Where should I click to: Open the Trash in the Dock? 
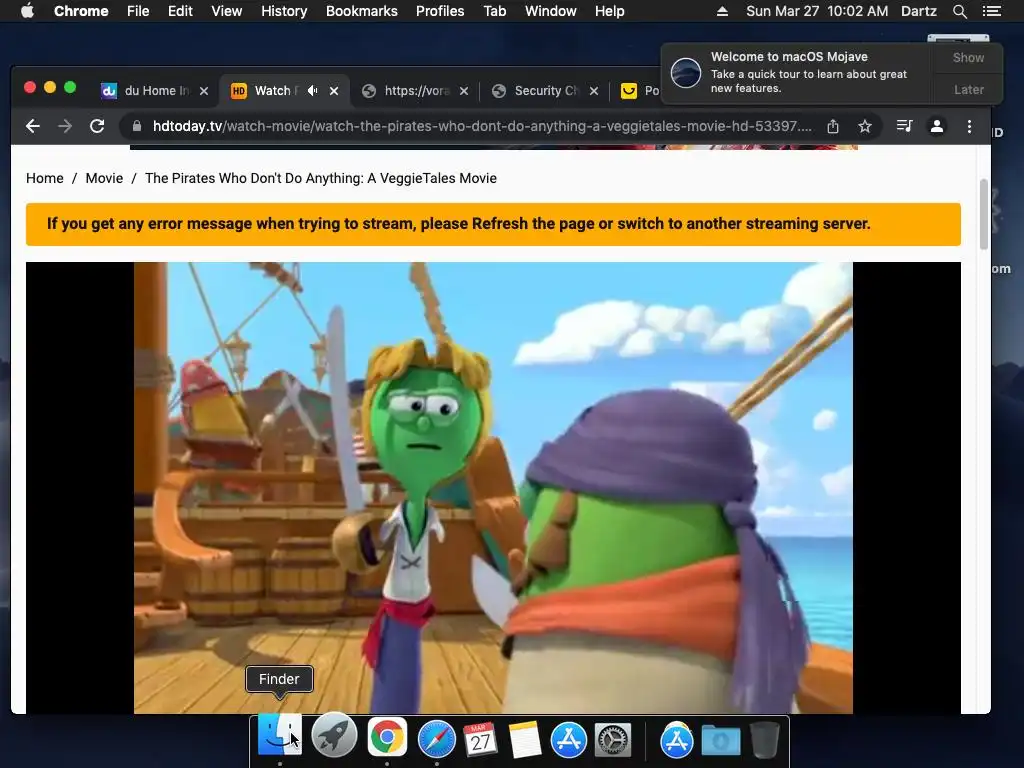(x=764, y=739)
